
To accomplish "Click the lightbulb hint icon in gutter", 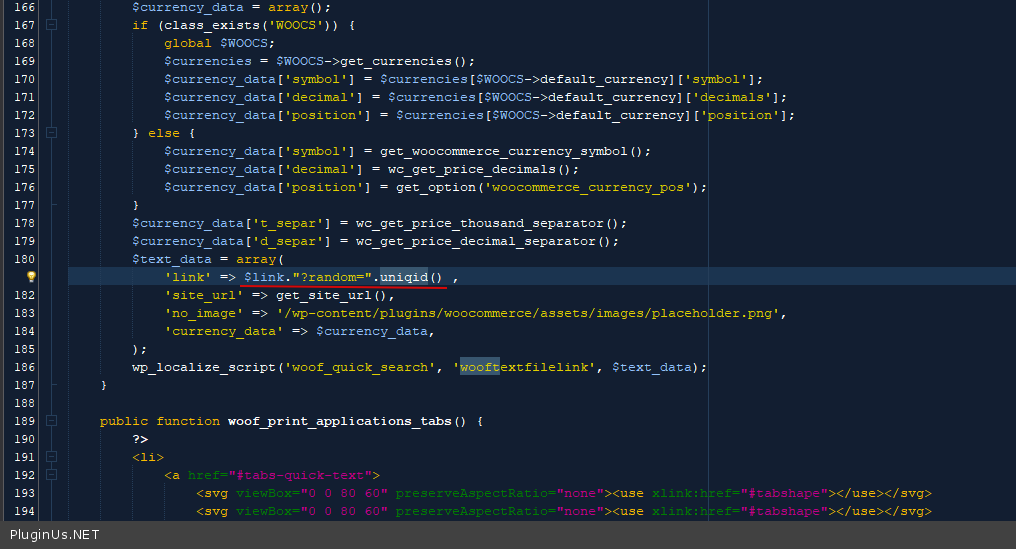I will pyautogui.click(x=31, y=277).
